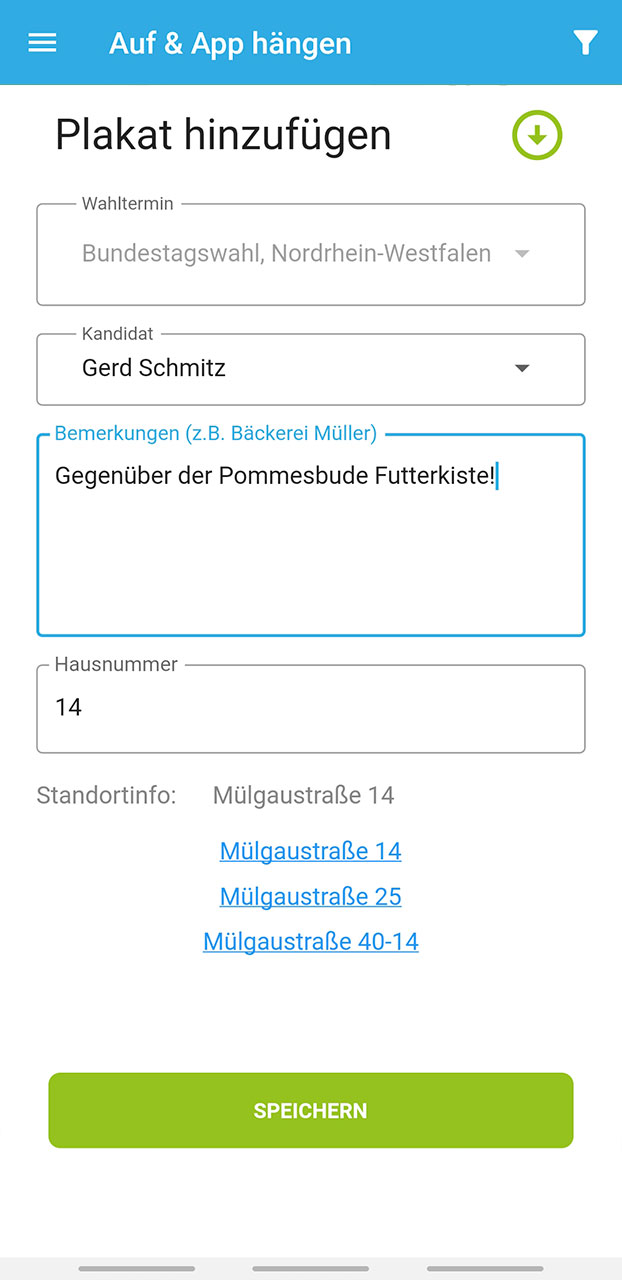This screenshot has width=622, height=1280.
Task: Click the green download arrow icon
Action: point(537,135)
